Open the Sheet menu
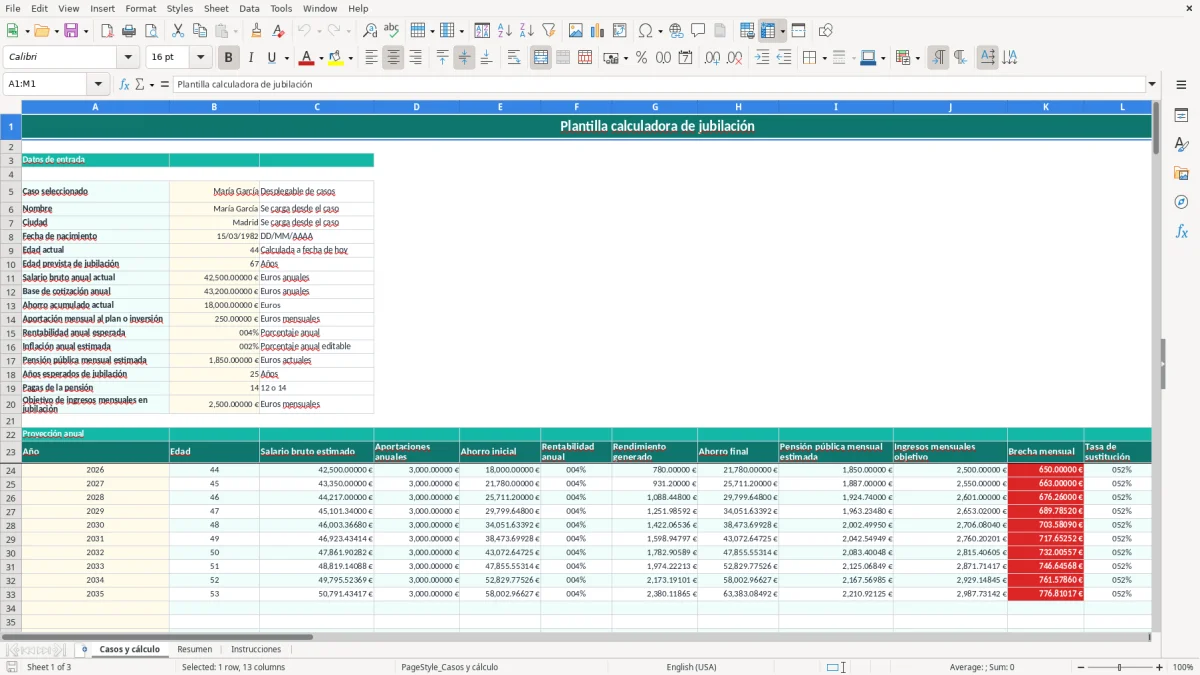Image resolution: width=1200 pixels, height=675 pixels. (x=216, y=8)
